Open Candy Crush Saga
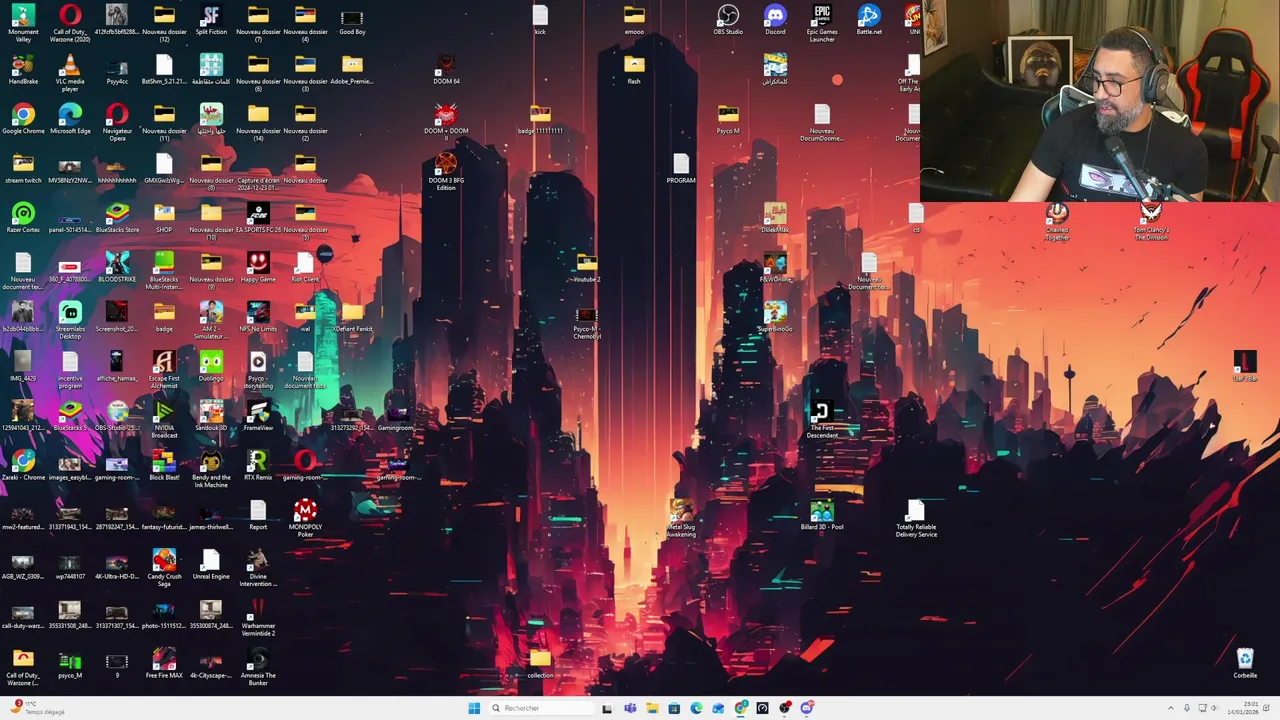1280x720 pixels. point(164,568)
